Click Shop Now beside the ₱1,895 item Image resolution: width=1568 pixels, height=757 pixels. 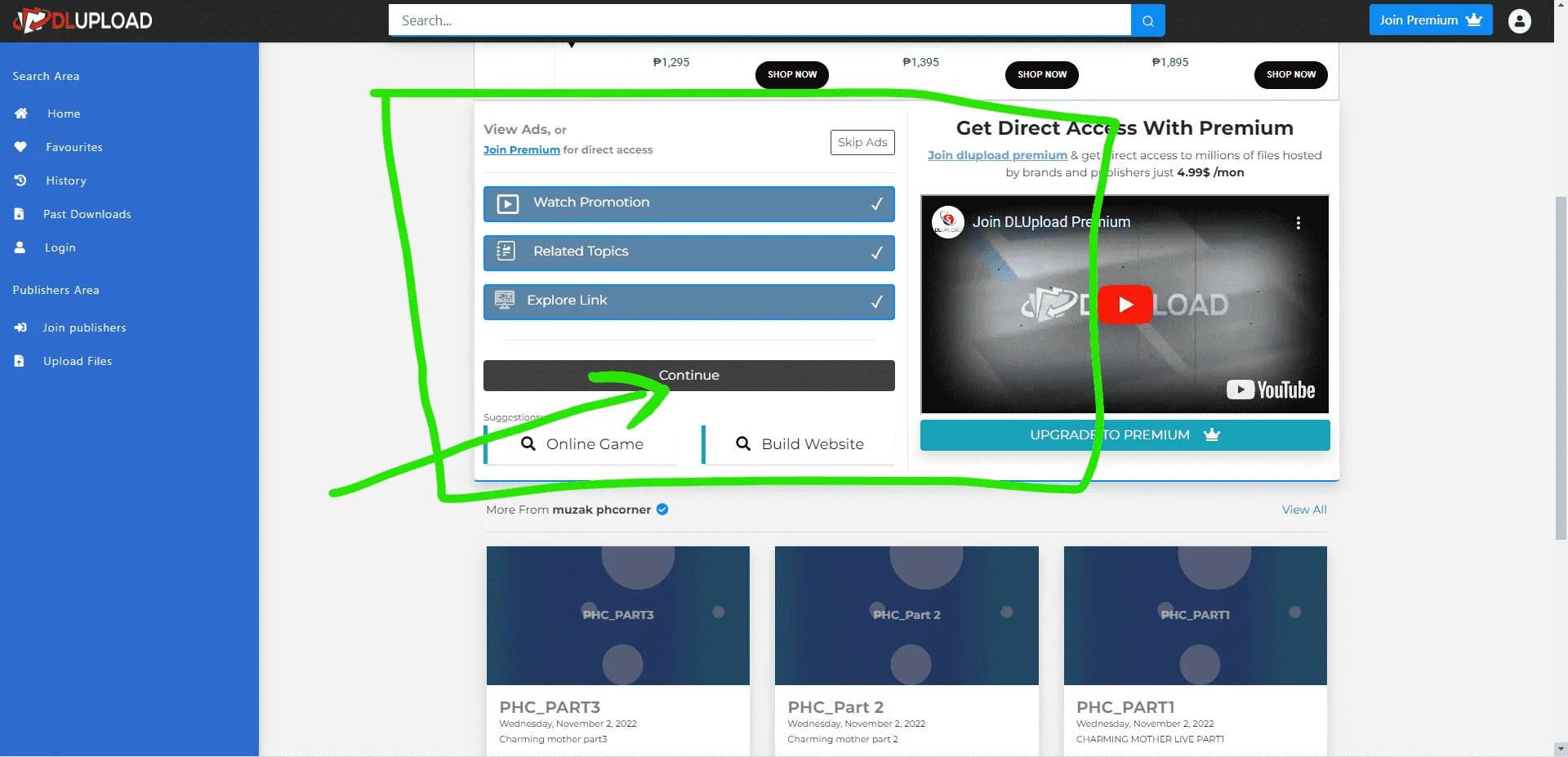pyautogui.click(x=1291, y=74)
